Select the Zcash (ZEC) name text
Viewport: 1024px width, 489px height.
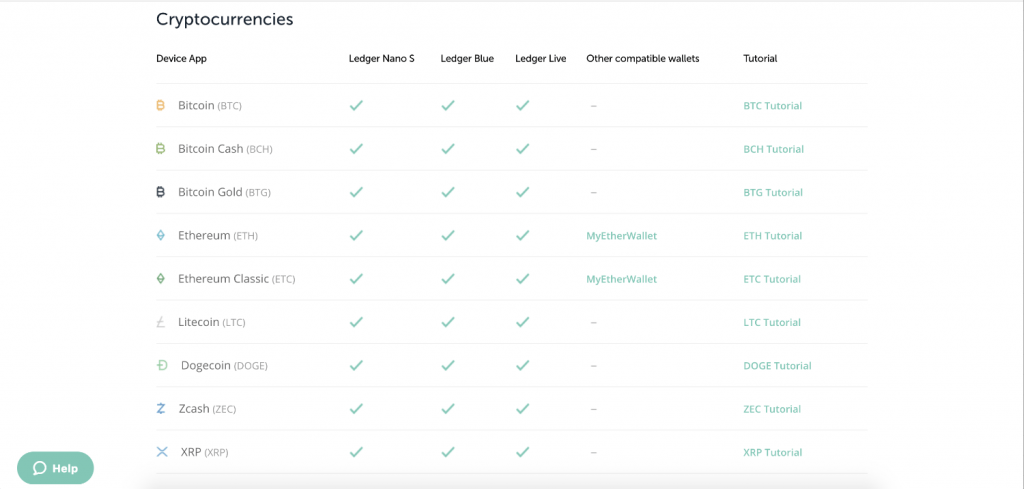207,409
